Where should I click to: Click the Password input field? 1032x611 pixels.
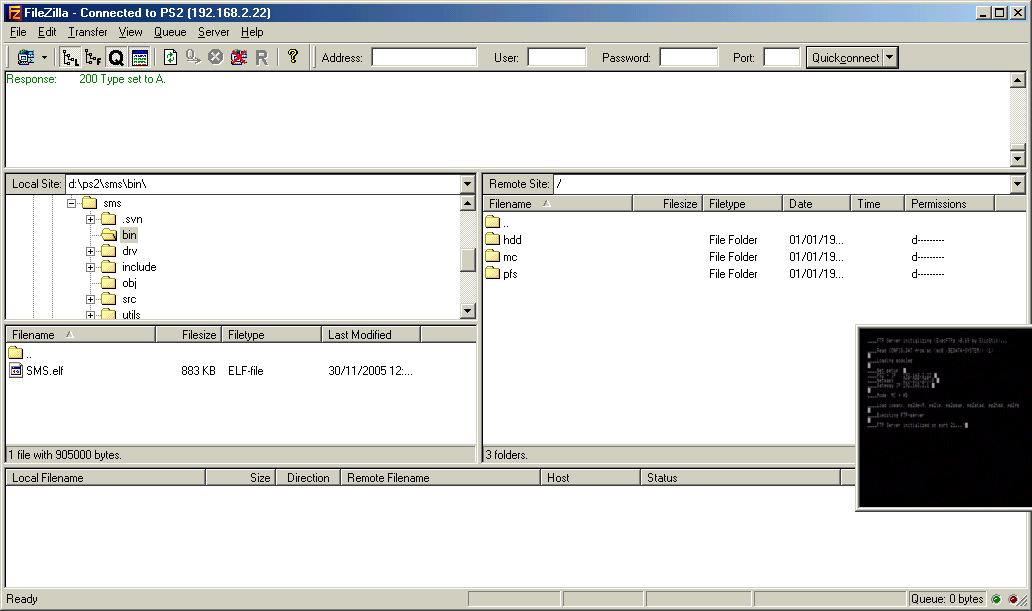(x=688, y=57)
